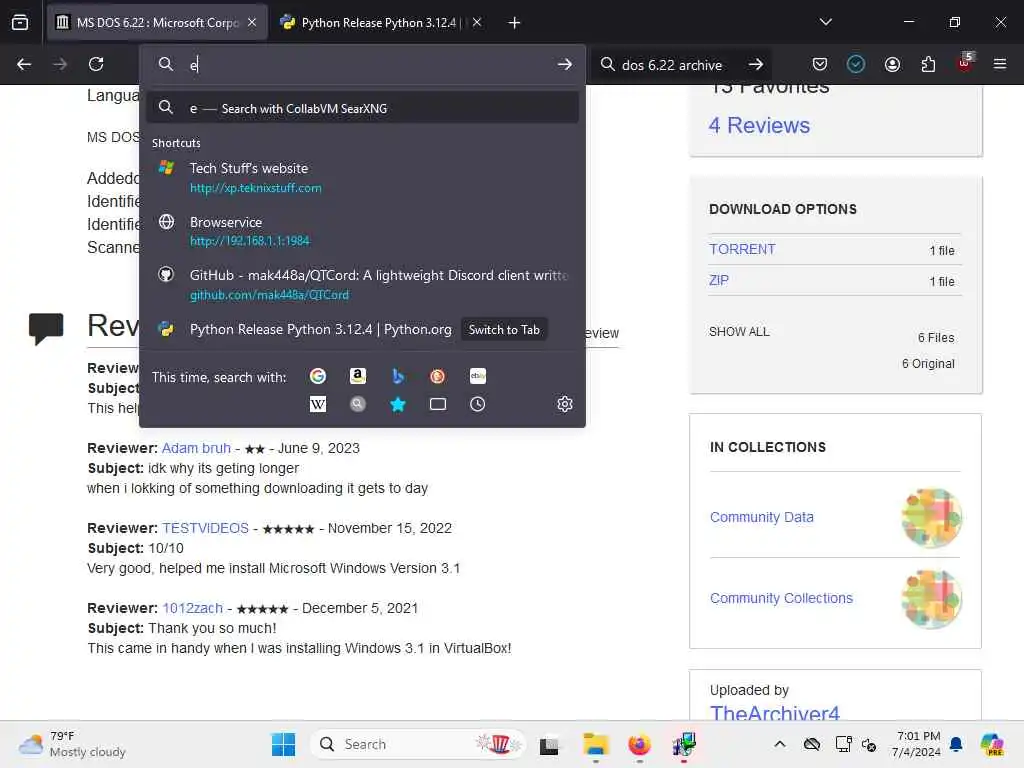Open Windows Start menu
This screenshot has height=768, width=1024.
(283, 744)
